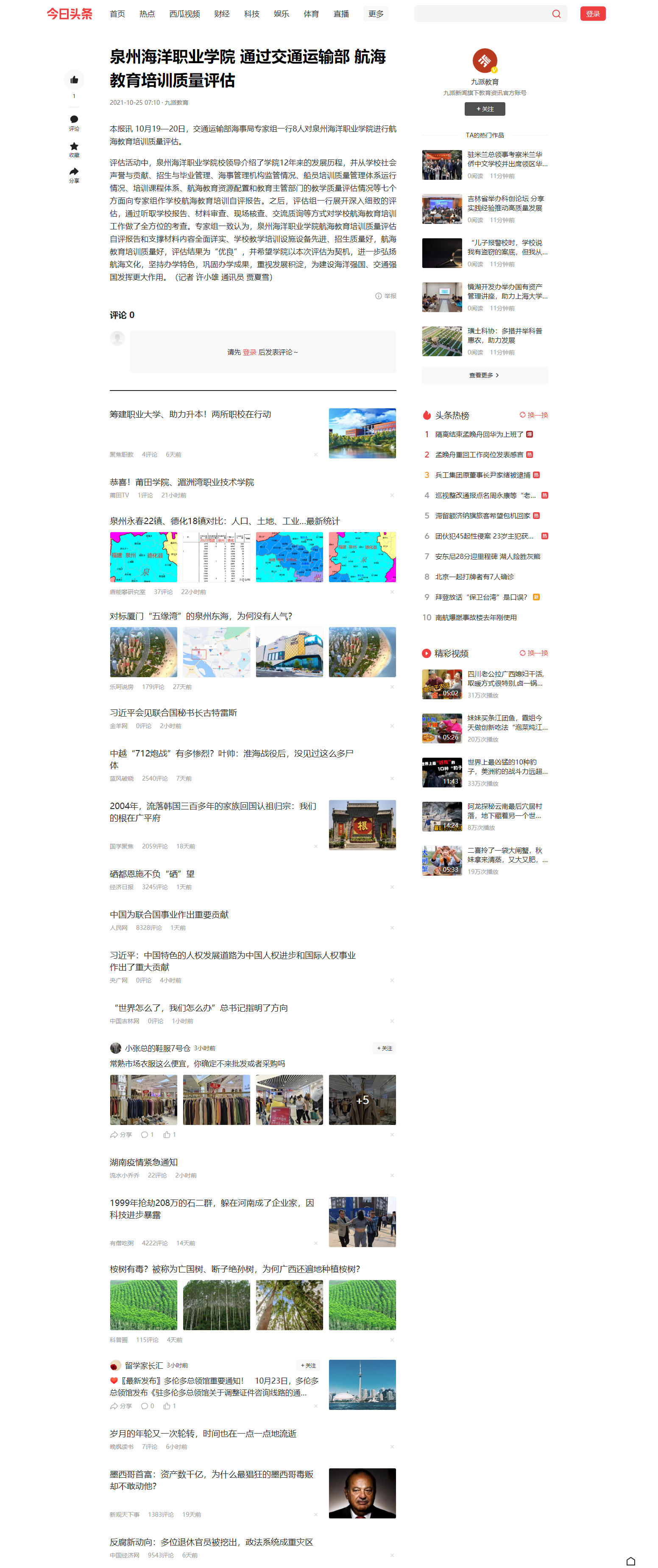This screenshot has width=658, height=1568.
Task: Click the magnifier search icon
Action: click(x=556, y=14)
